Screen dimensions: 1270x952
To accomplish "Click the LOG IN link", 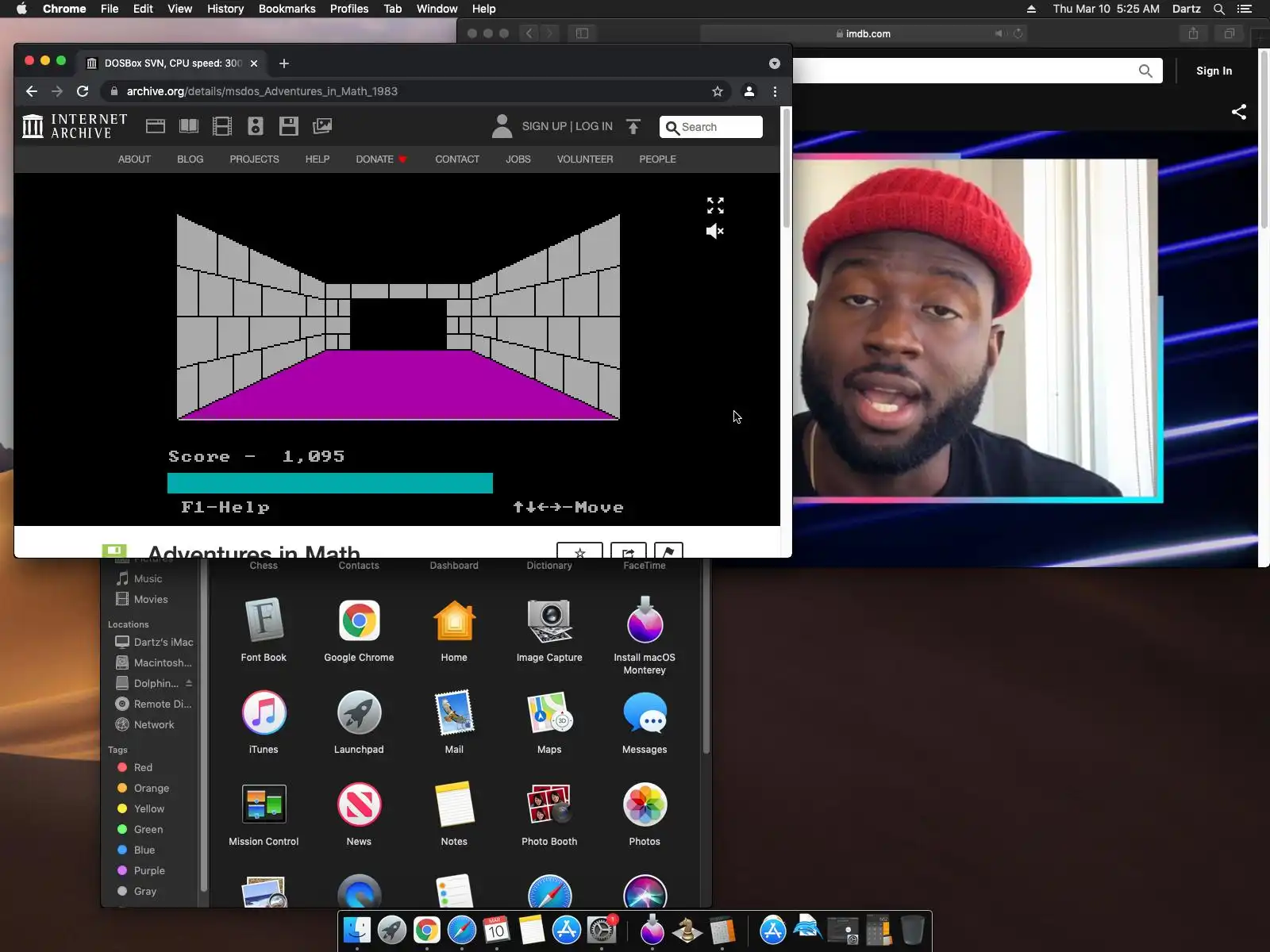I will 594,126.
